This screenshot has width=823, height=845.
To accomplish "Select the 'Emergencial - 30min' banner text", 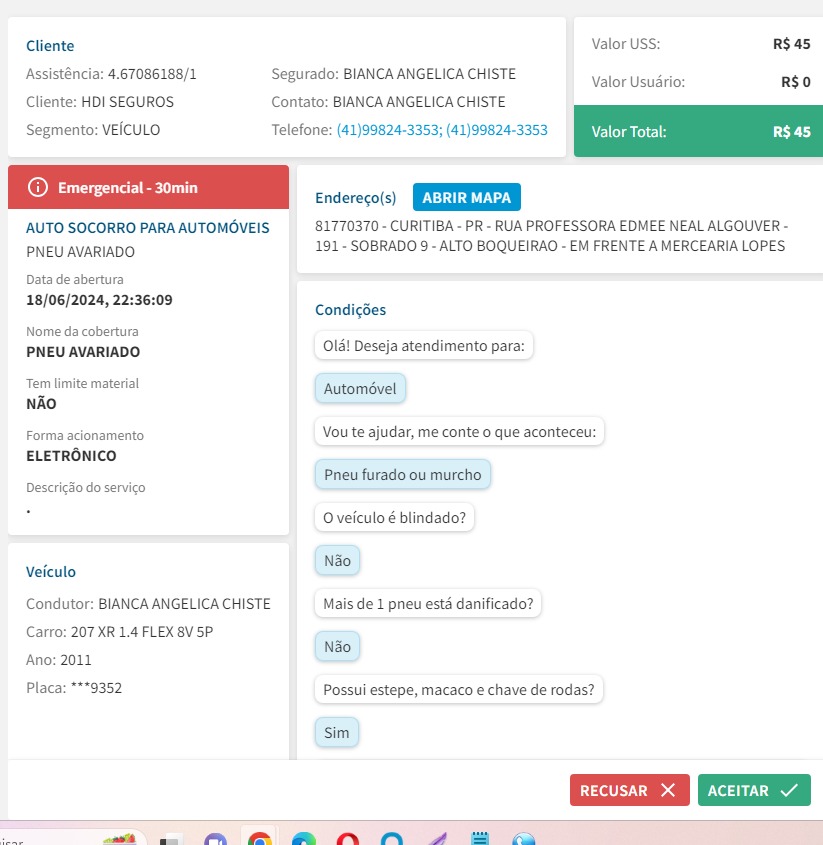I will point(128,188).
